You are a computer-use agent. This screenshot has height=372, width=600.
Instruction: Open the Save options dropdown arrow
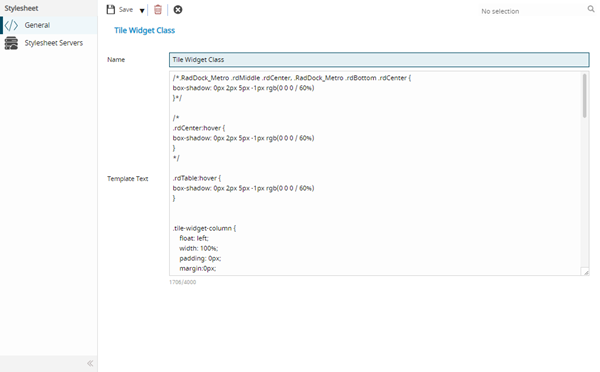coord(142,11)
